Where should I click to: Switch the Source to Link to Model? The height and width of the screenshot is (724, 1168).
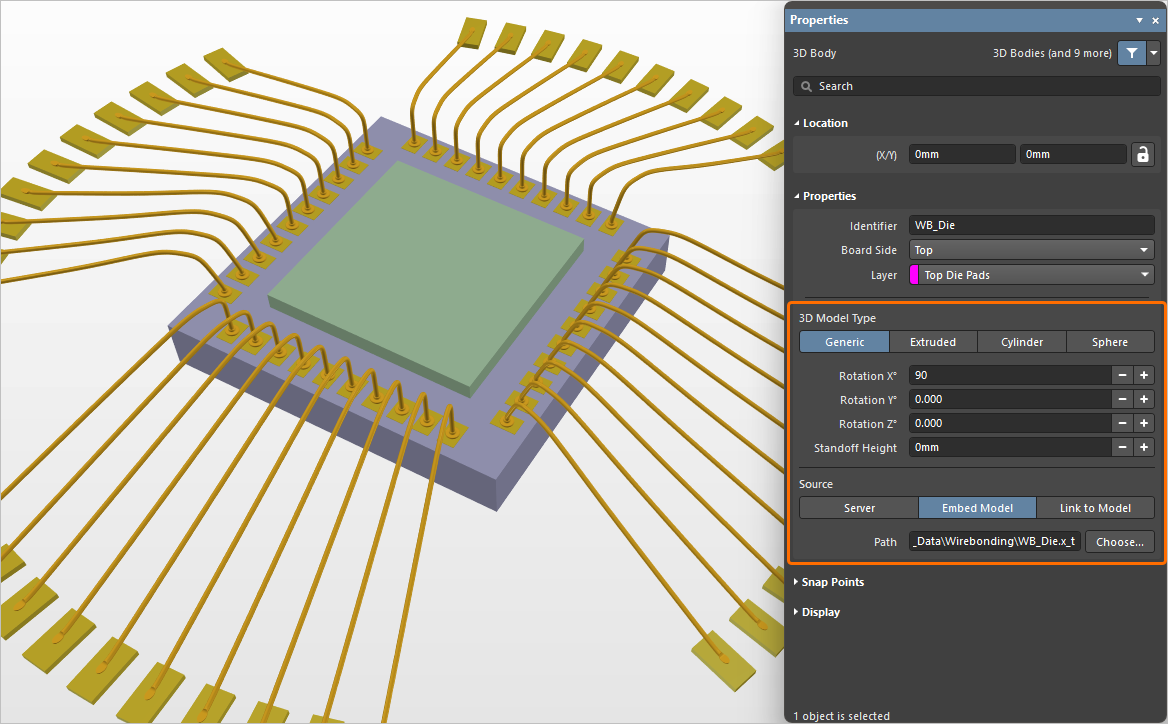[x=1096, y=507]
